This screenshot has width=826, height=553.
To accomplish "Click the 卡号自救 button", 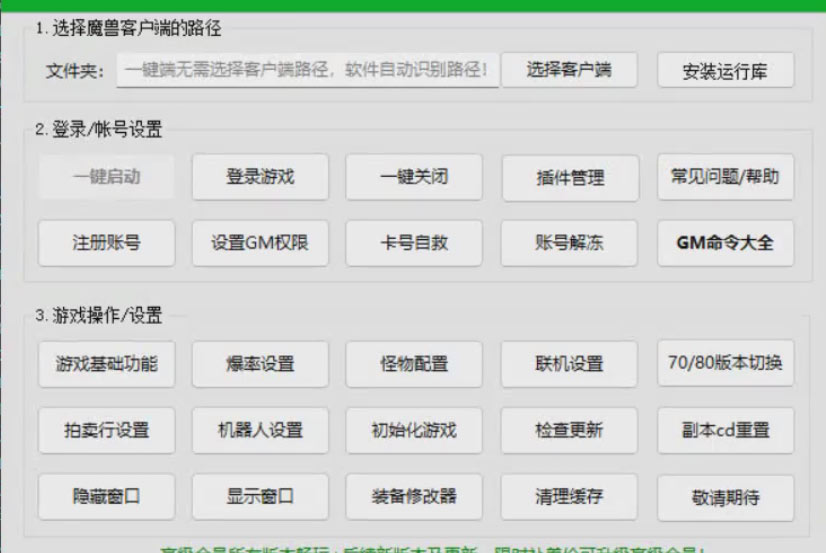I will [x=414, y=243].
